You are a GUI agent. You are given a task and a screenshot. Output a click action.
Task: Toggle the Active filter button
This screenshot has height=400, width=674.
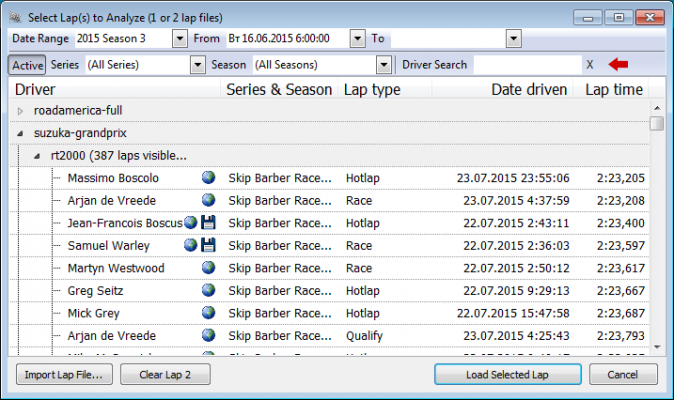[27, 65]
